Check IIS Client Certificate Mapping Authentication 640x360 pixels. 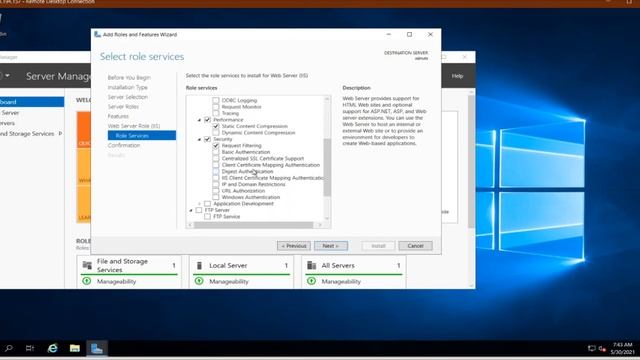coord(216,178)
